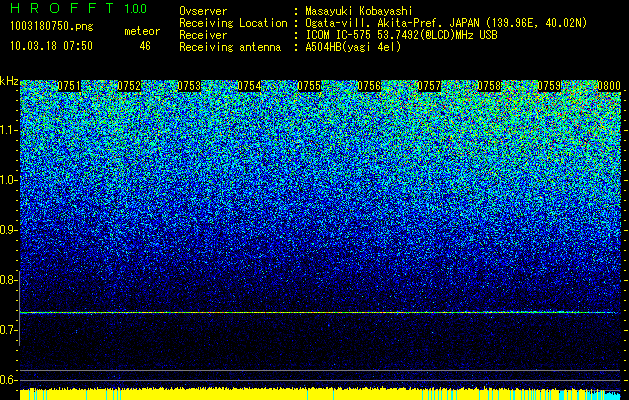The width and height of the screenshot is (629, 400).
Task: Click the 0.8 kHz axis label
Action: pyautogui.click(x=8, y=280)
